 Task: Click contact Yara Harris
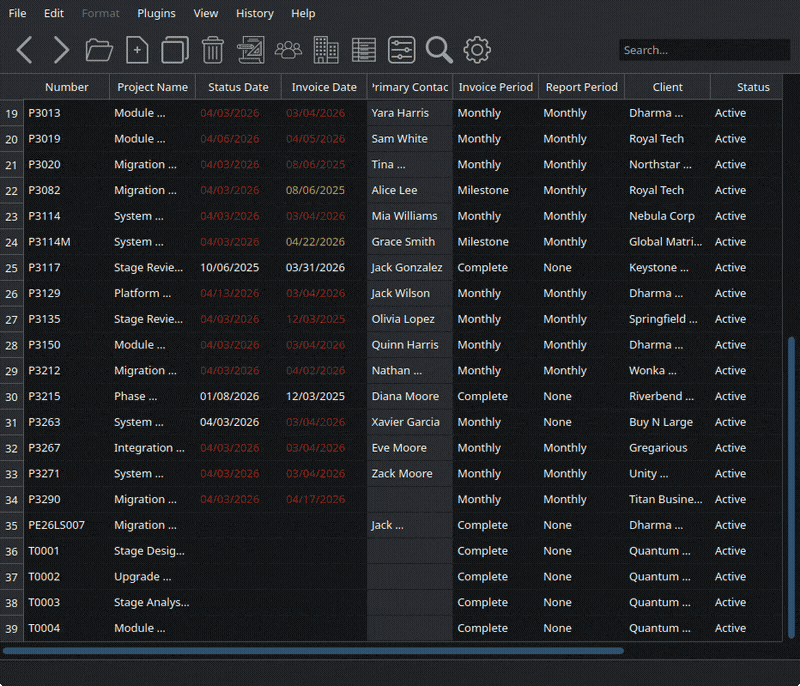(410, 113)
